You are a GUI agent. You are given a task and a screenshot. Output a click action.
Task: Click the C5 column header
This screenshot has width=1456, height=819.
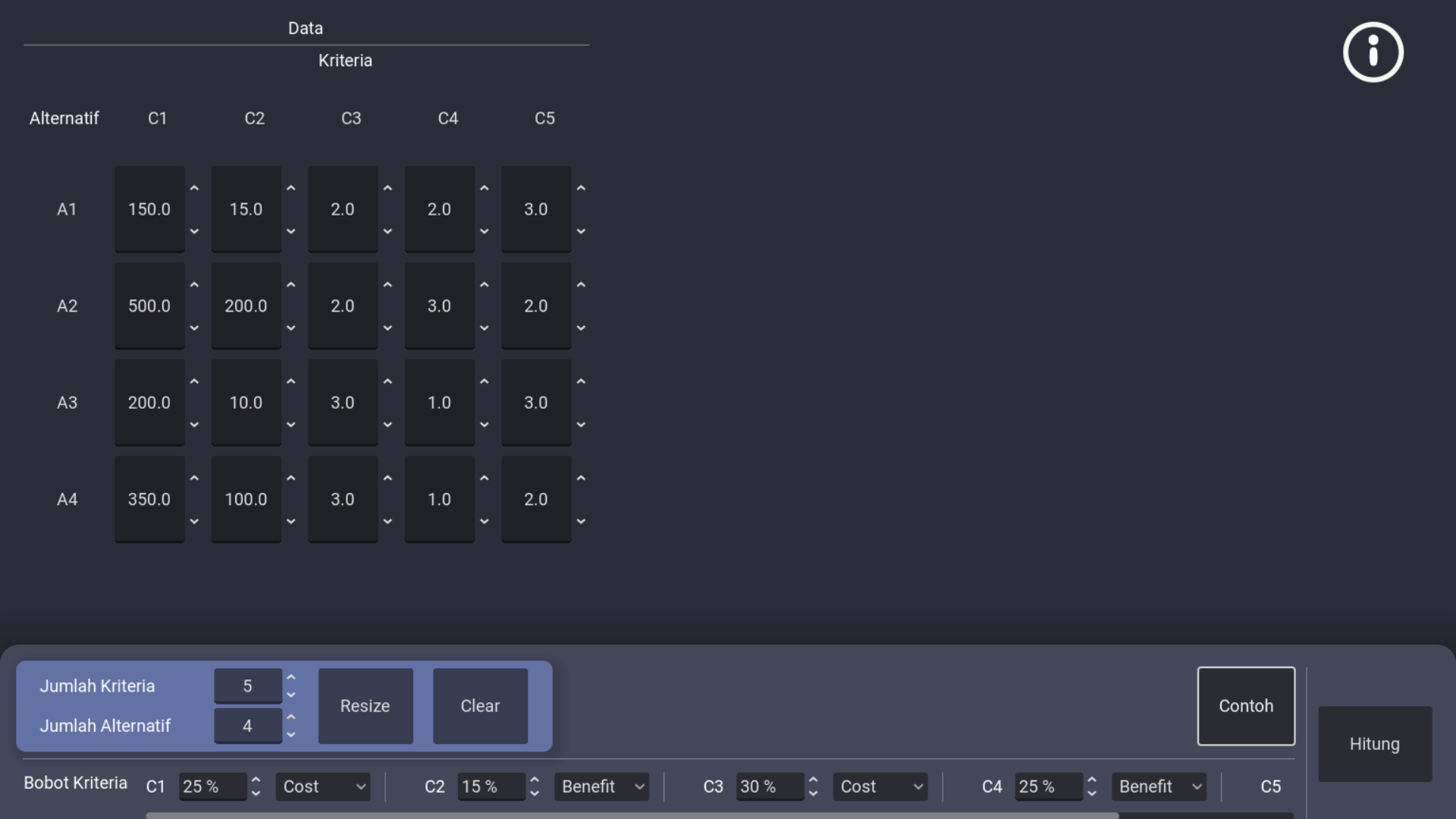544,118
